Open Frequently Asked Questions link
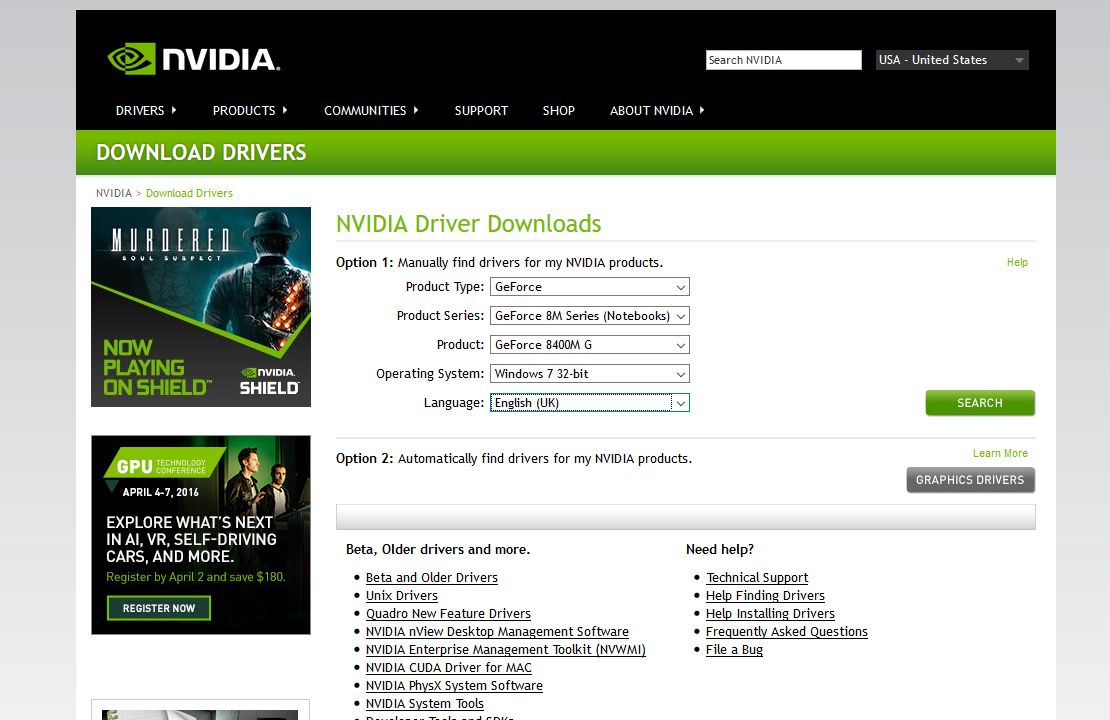 [x=786, y=632]
